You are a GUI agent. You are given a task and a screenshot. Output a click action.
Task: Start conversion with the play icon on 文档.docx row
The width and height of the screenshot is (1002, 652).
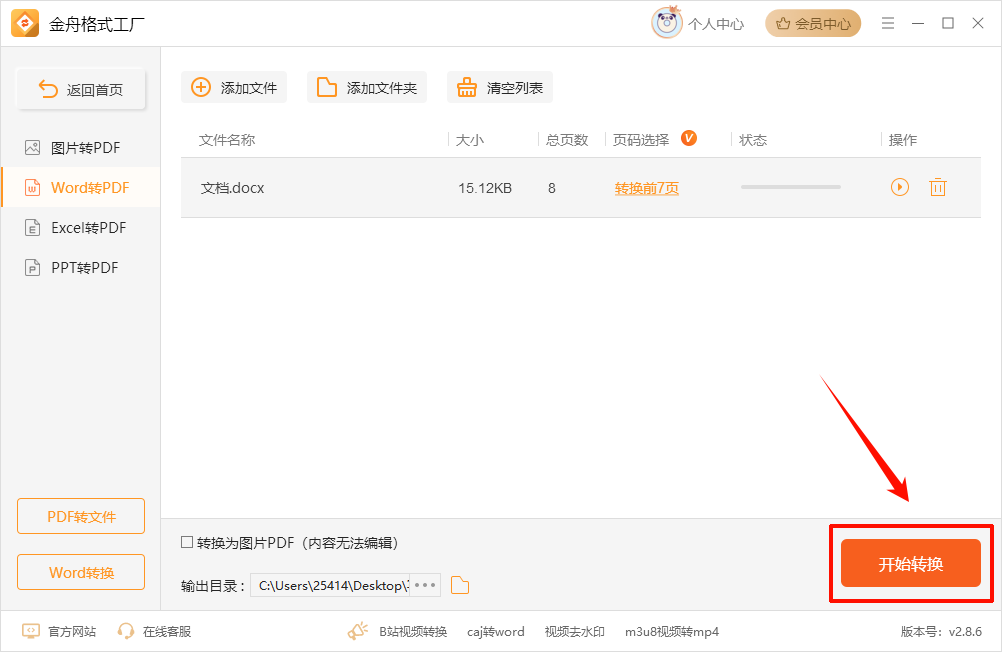coord(900,187)
